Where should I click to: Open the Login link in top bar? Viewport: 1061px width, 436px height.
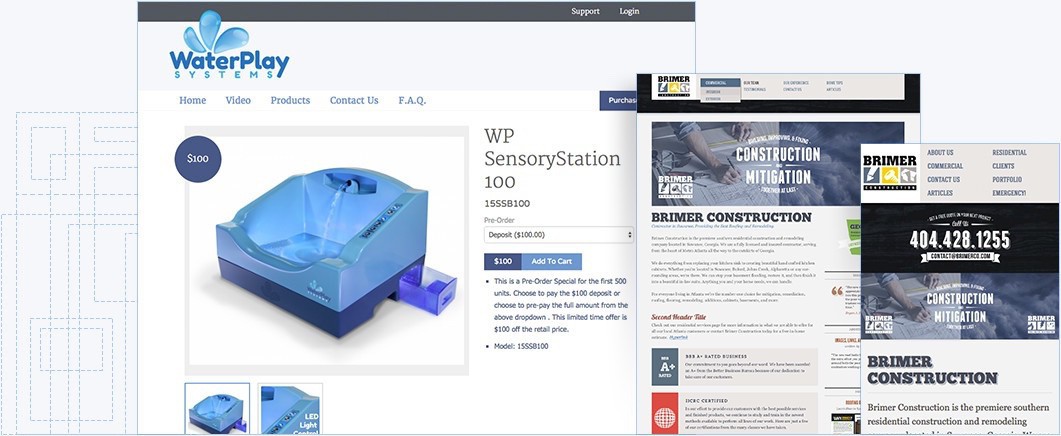629,12
